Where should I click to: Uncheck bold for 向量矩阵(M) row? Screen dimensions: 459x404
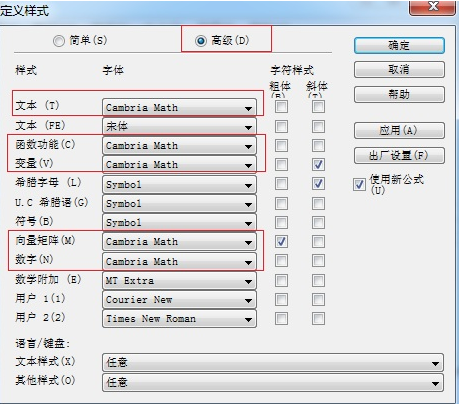[281, 241]
